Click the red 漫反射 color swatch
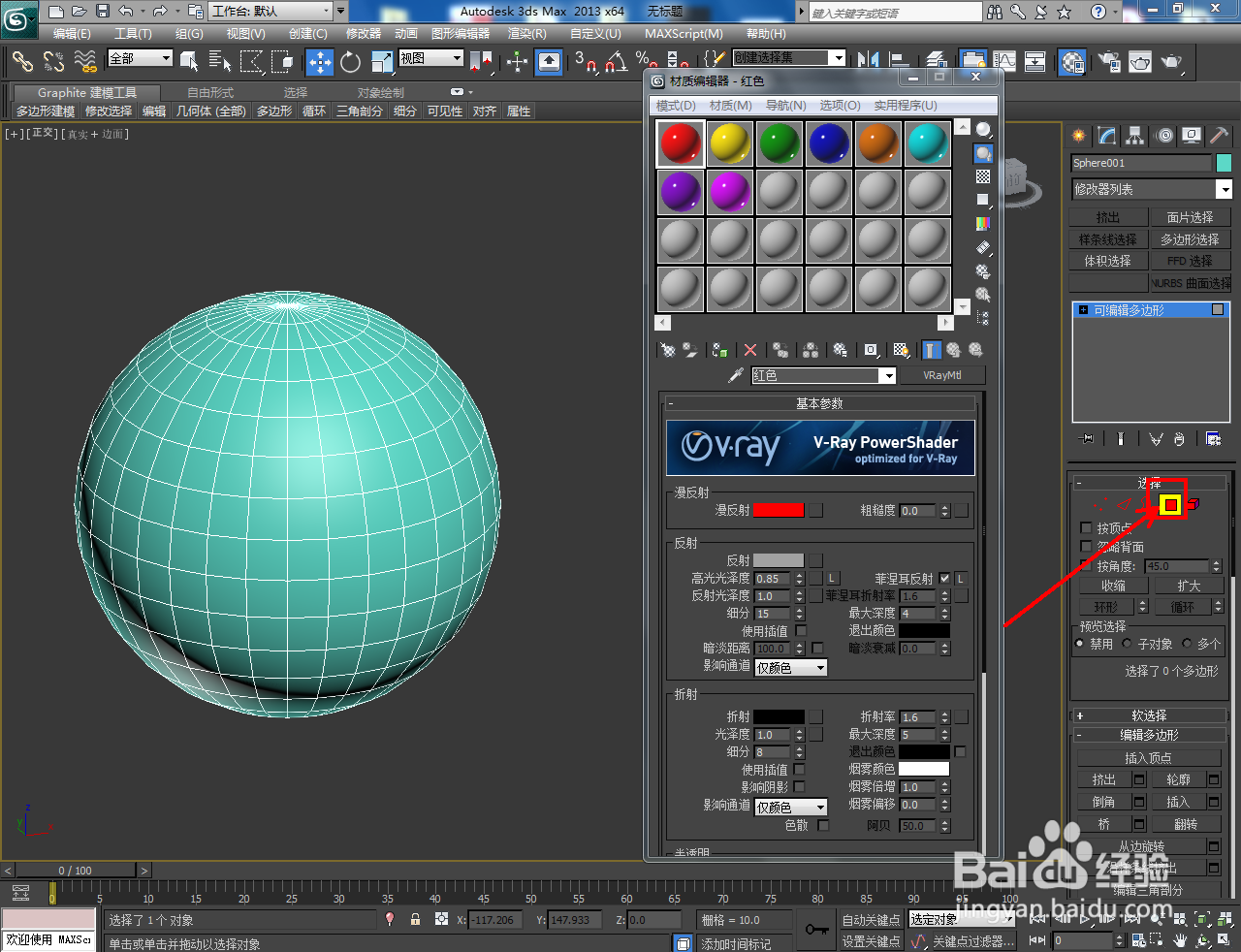The height and width of the screenshot is (952, 1241). pyautogui.click(x=779, y=510)
